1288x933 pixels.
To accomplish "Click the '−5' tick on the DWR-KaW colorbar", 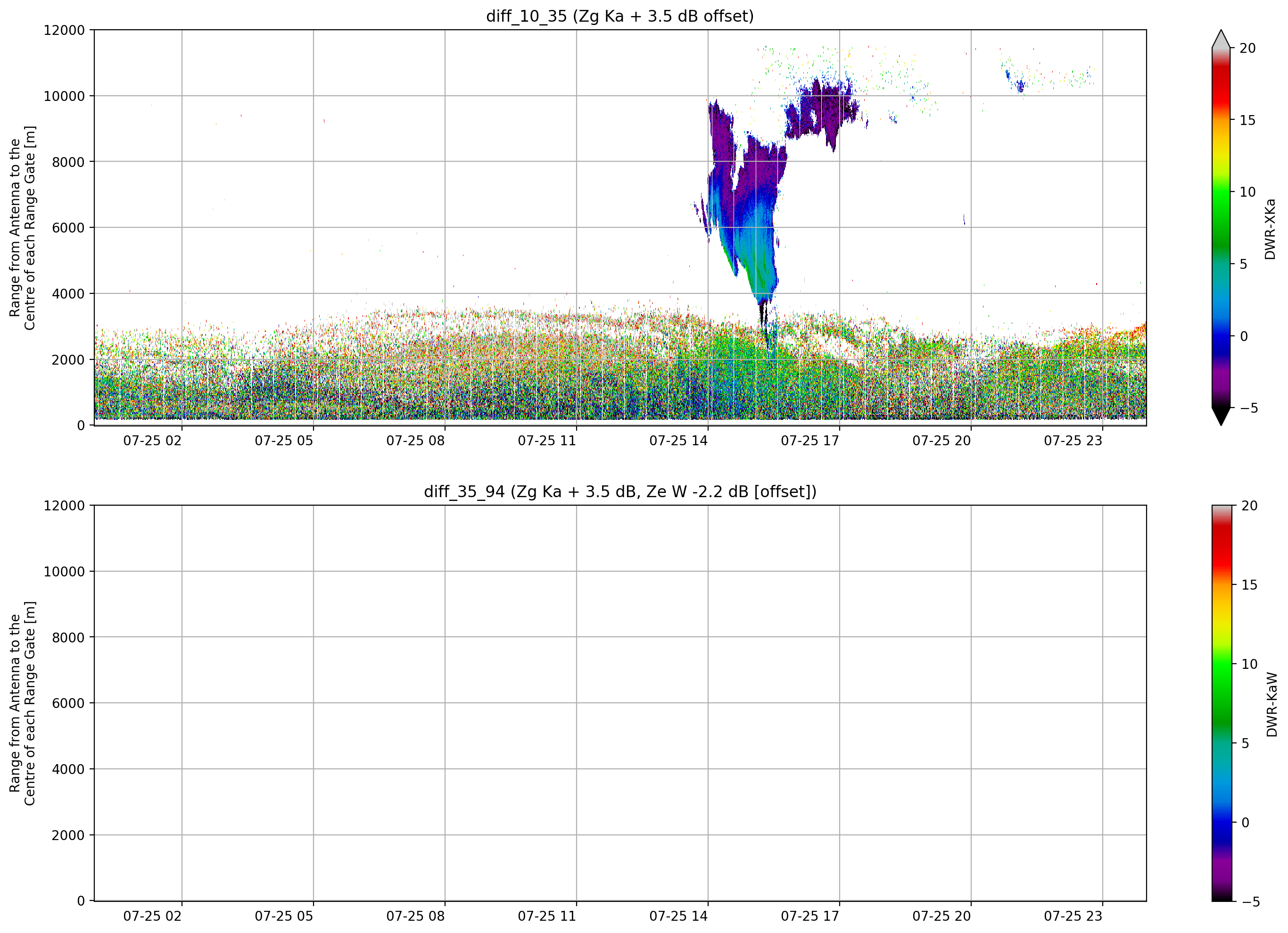I will click(1250, 902).
